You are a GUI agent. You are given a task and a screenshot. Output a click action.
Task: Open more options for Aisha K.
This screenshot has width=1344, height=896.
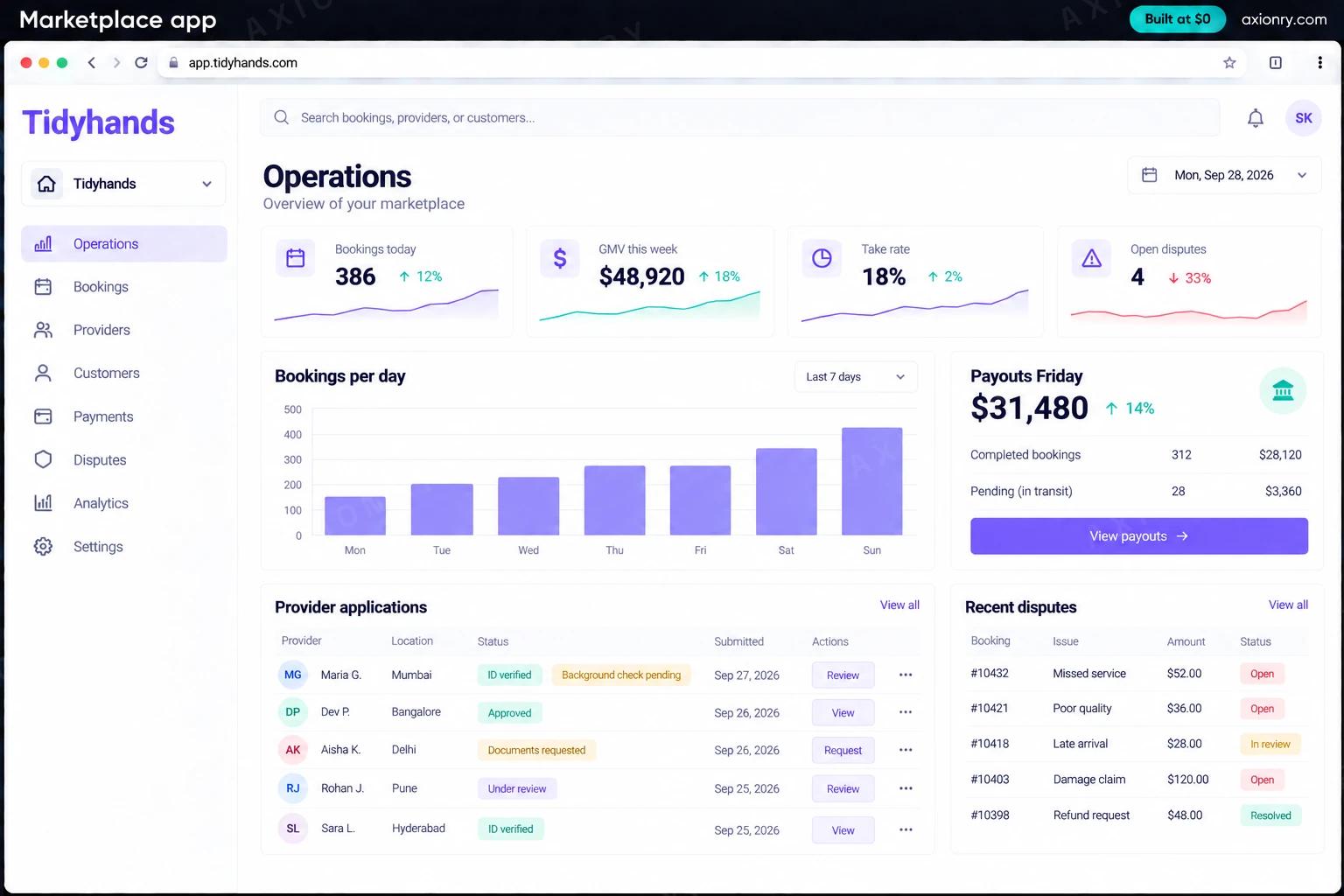coord(906,750)
